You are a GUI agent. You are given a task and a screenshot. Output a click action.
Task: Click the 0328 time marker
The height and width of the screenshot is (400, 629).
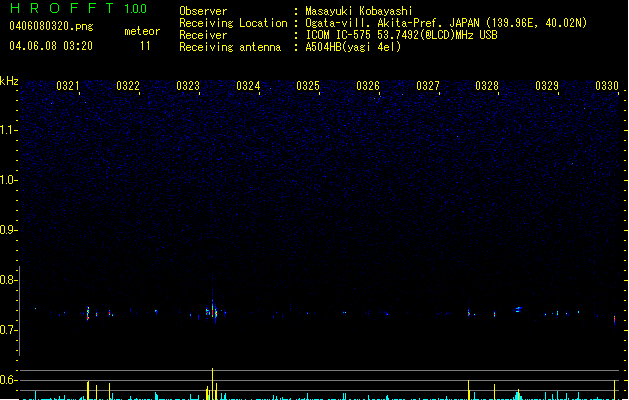487,86
